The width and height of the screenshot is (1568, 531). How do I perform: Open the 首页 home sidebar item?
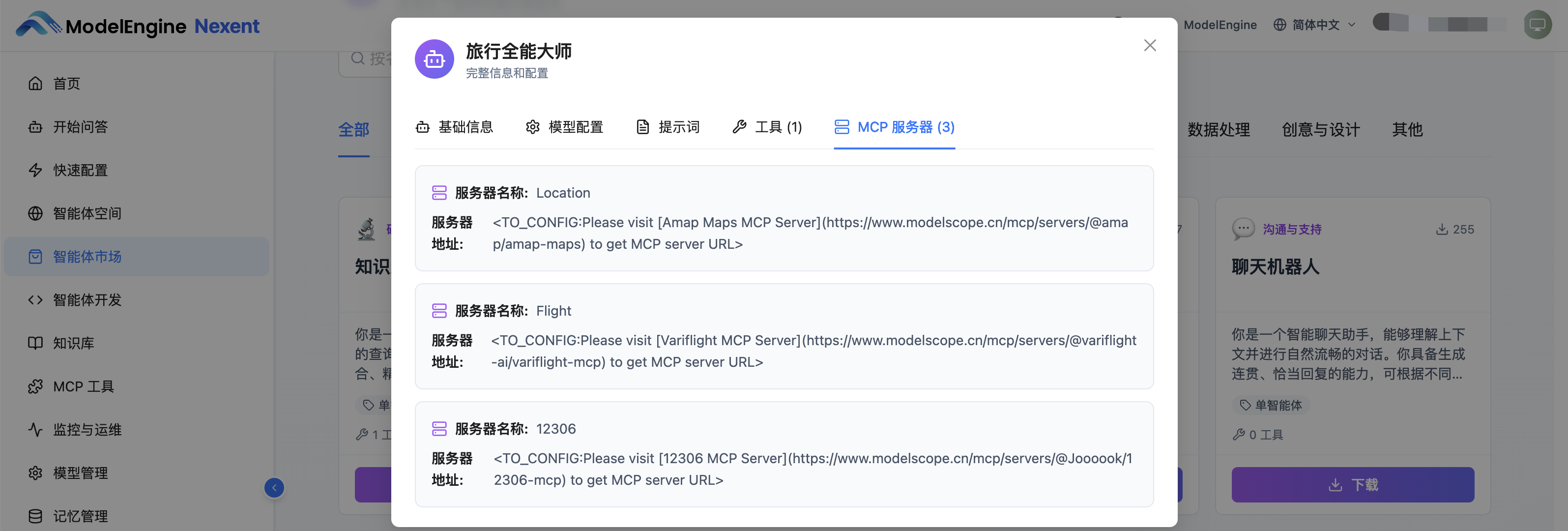66,84
